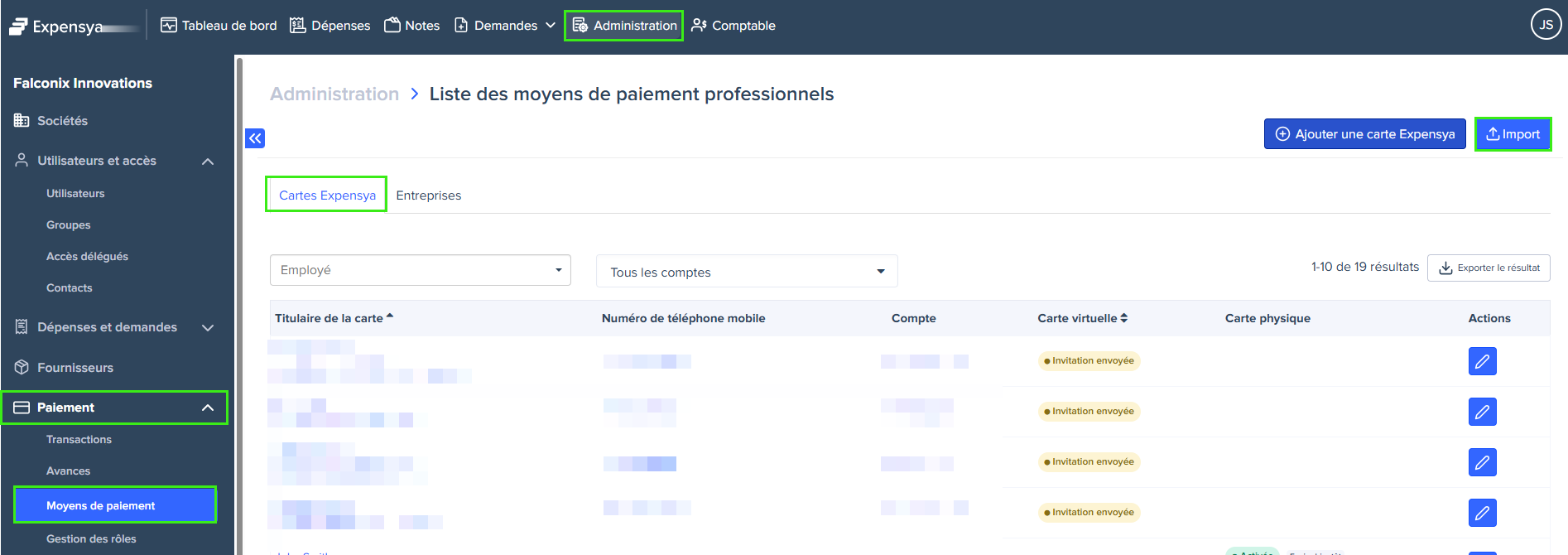This screenshot has height=555, width=1568.
Task: Open the JS user avatar menu
Action: [x=1546, y=25]
